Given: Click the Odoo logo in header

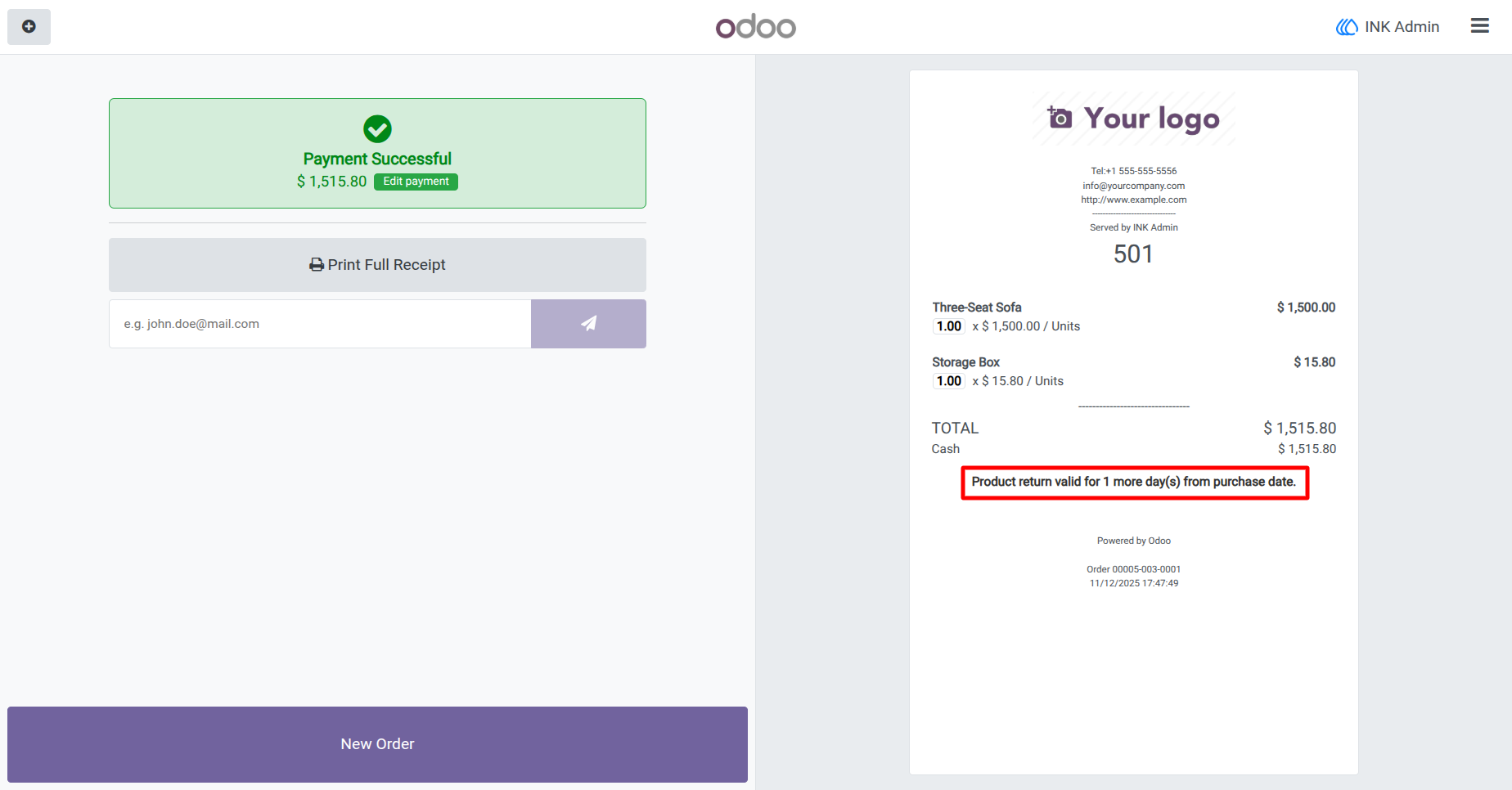Looking at the screenshot, I should coord(755,27).
